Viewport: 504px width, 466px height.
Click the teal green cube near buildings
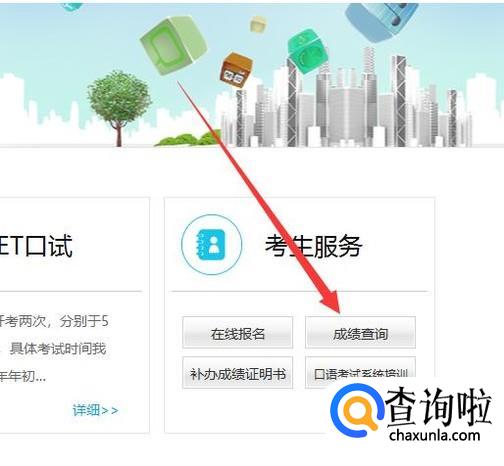click(307, 51)
